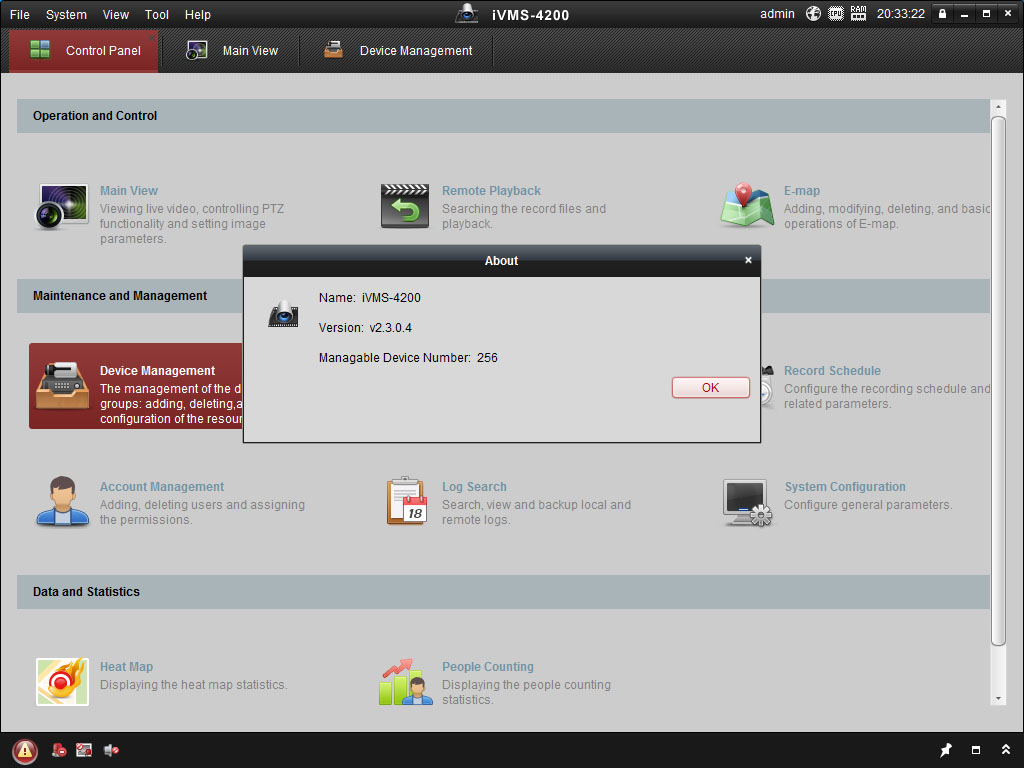Click the network status globe icon
The image size is (1024, 768).
(x=813, y=14)
